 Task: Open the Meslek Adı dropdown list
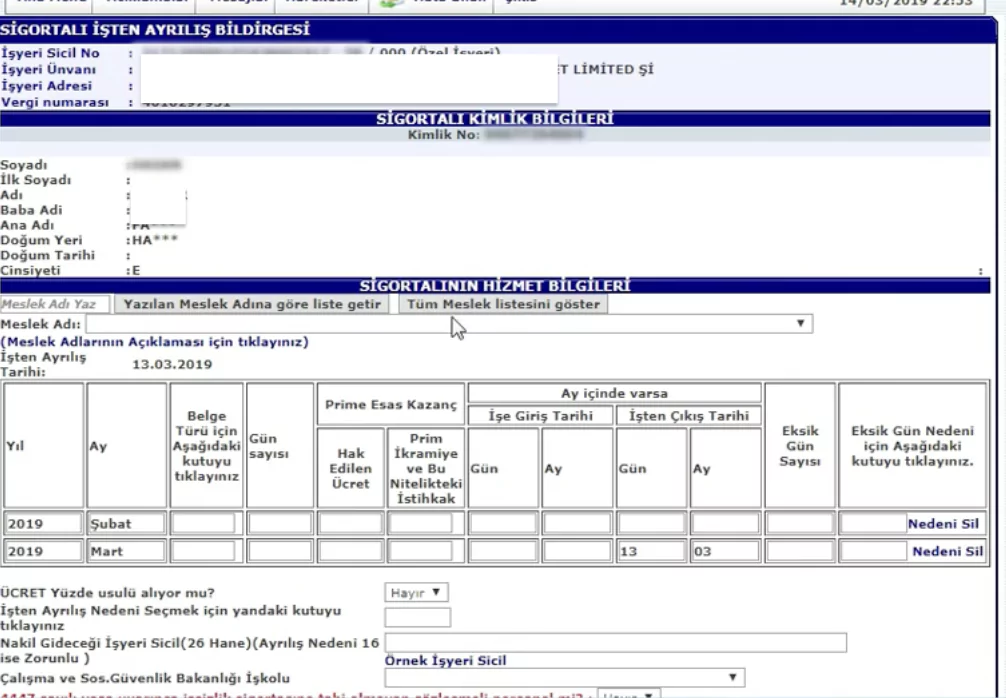pos(448,324)
